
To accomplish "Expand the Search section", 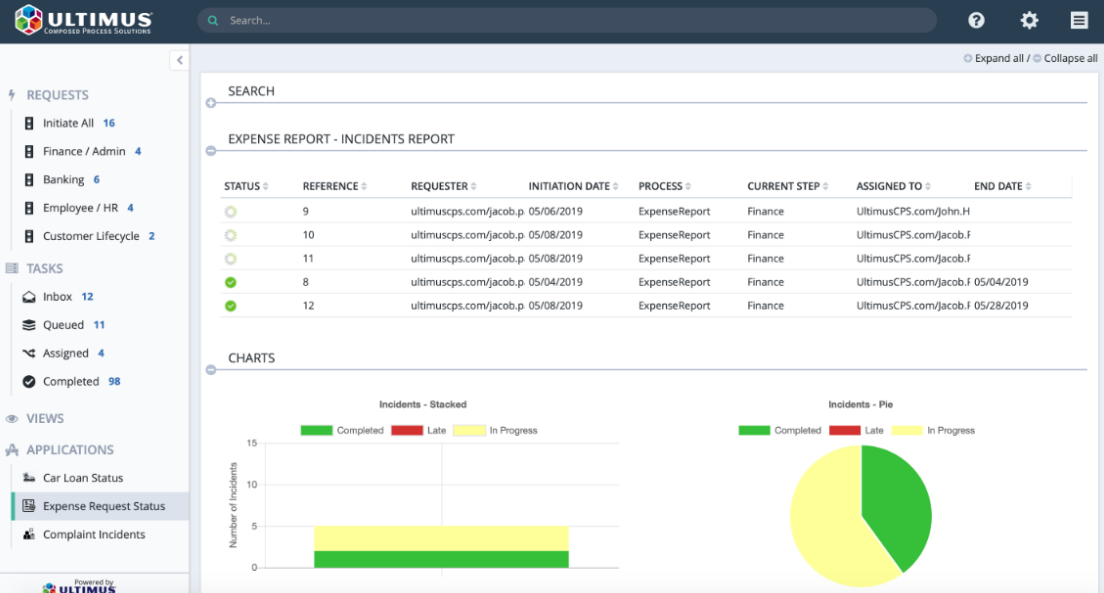I will [210, 103].
